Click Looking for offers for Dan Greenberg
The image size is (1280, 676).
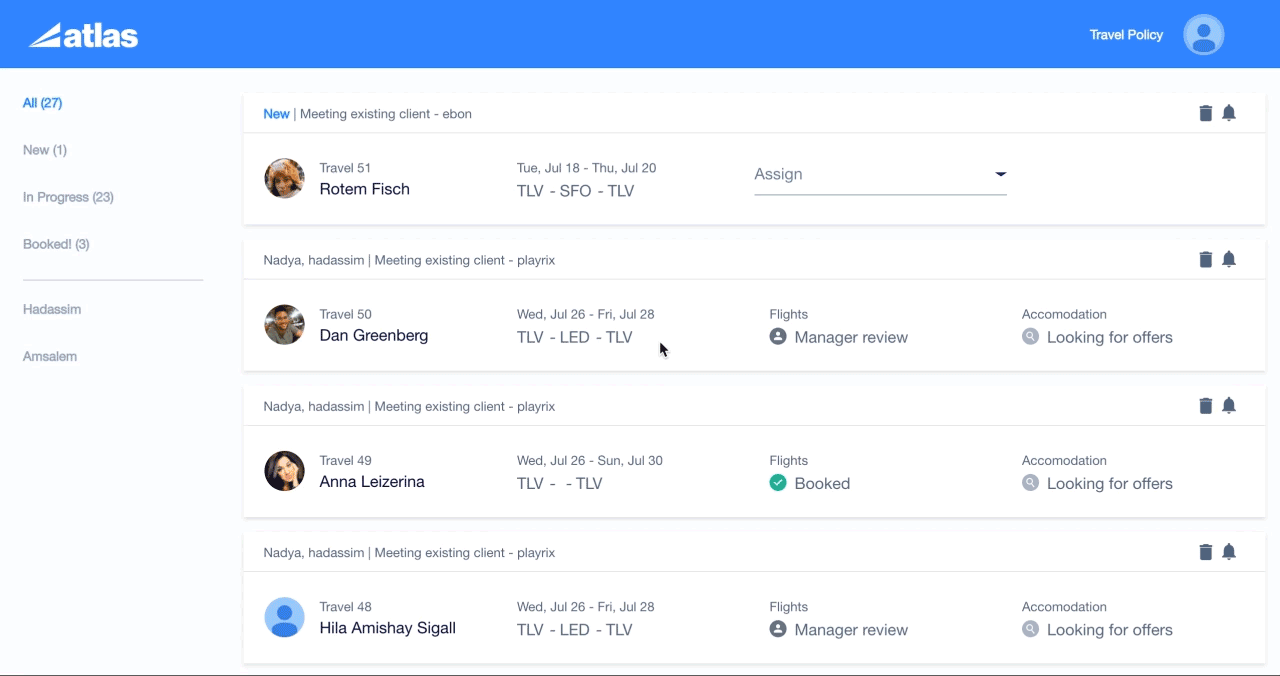[1109, 337]
